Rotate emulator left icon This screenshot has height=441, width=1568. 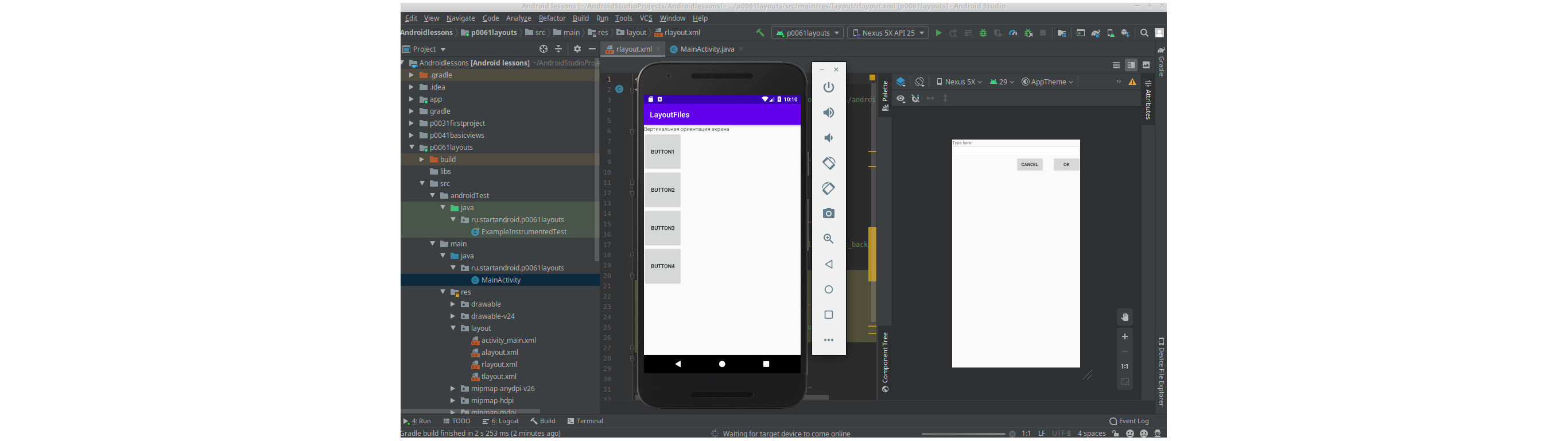[828, 163]
